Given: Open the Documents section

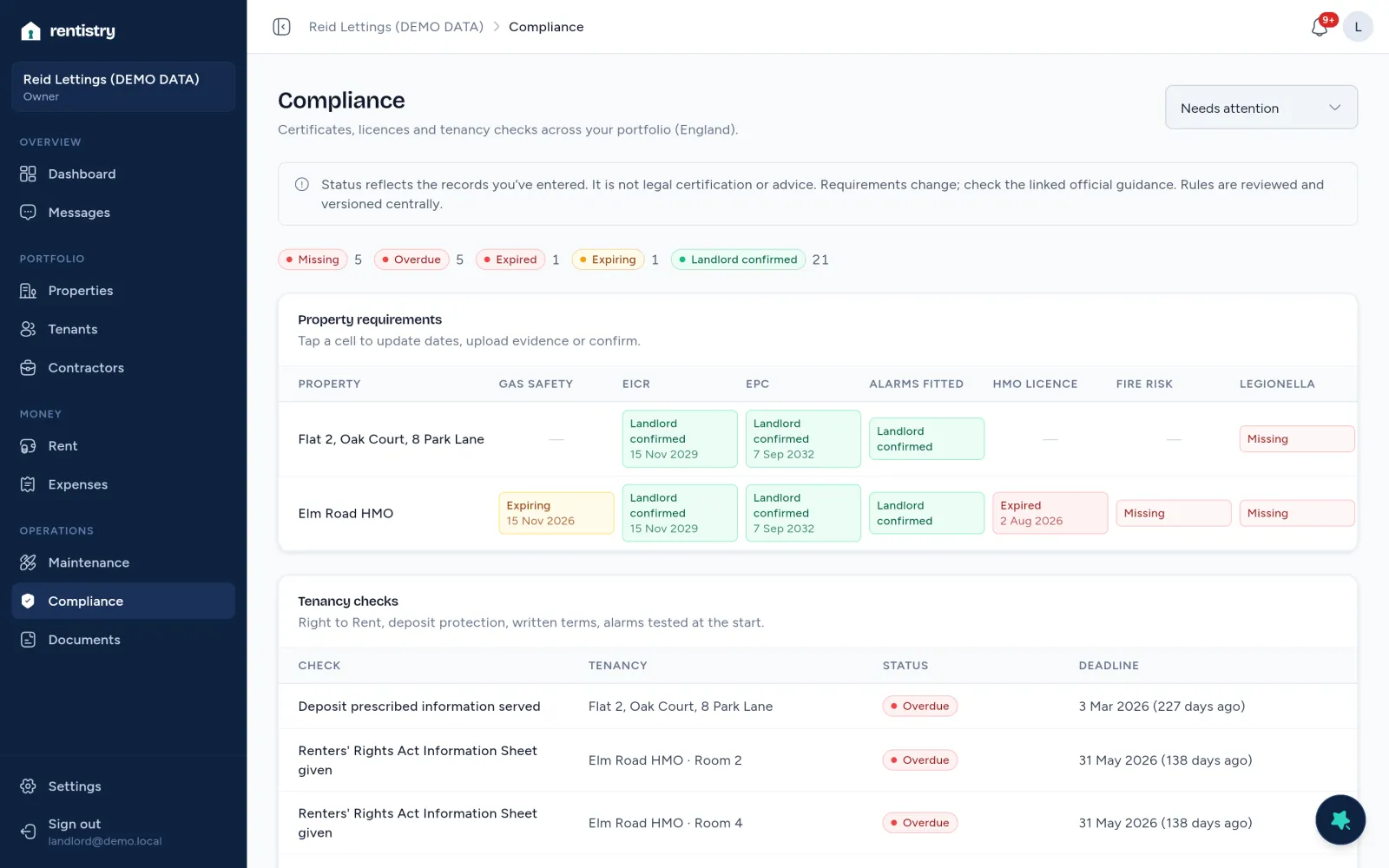Looking at the screenshot, I should coord(123,640).
